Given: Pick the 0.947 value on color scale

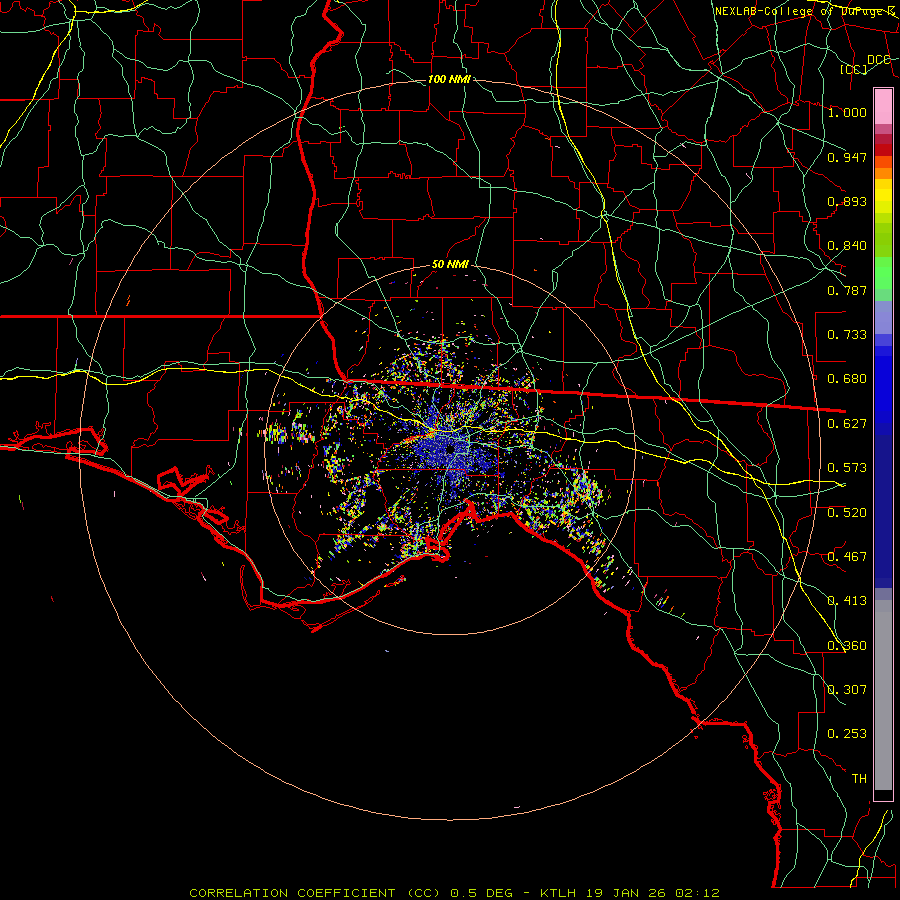Looking at the screenshot, I should pyautogui.click(x=847, y=157).
